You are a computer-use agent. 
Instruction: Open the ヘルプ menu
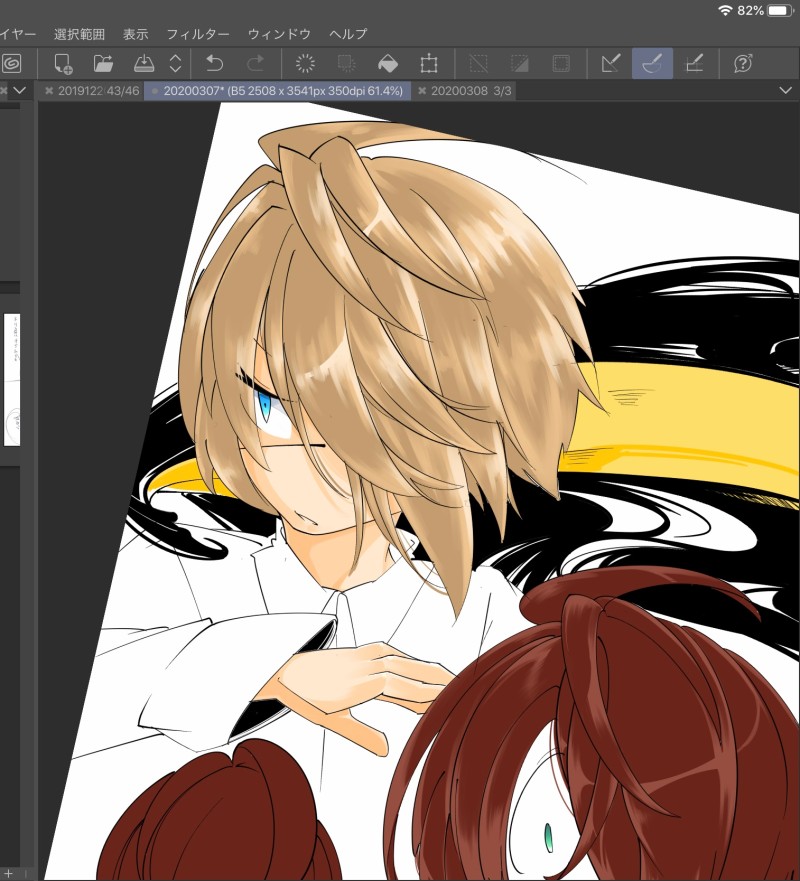(348, 34)
